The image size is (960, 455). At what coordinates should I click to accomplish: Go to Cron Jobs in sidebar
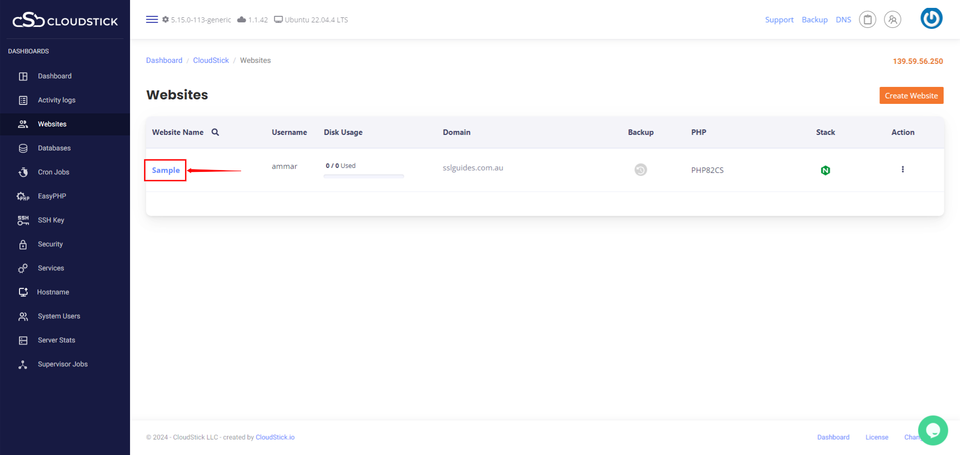(53, 172)
